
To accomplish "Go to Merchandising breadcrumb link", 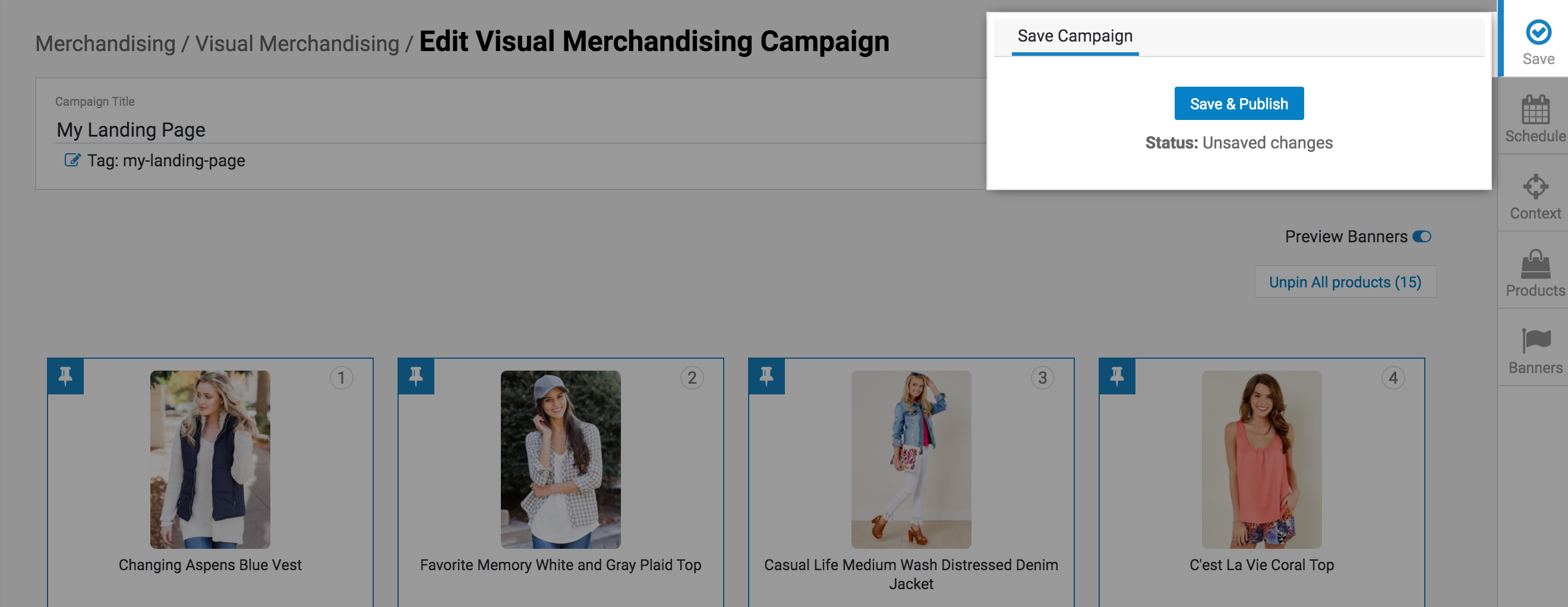I will coord(105,44).
